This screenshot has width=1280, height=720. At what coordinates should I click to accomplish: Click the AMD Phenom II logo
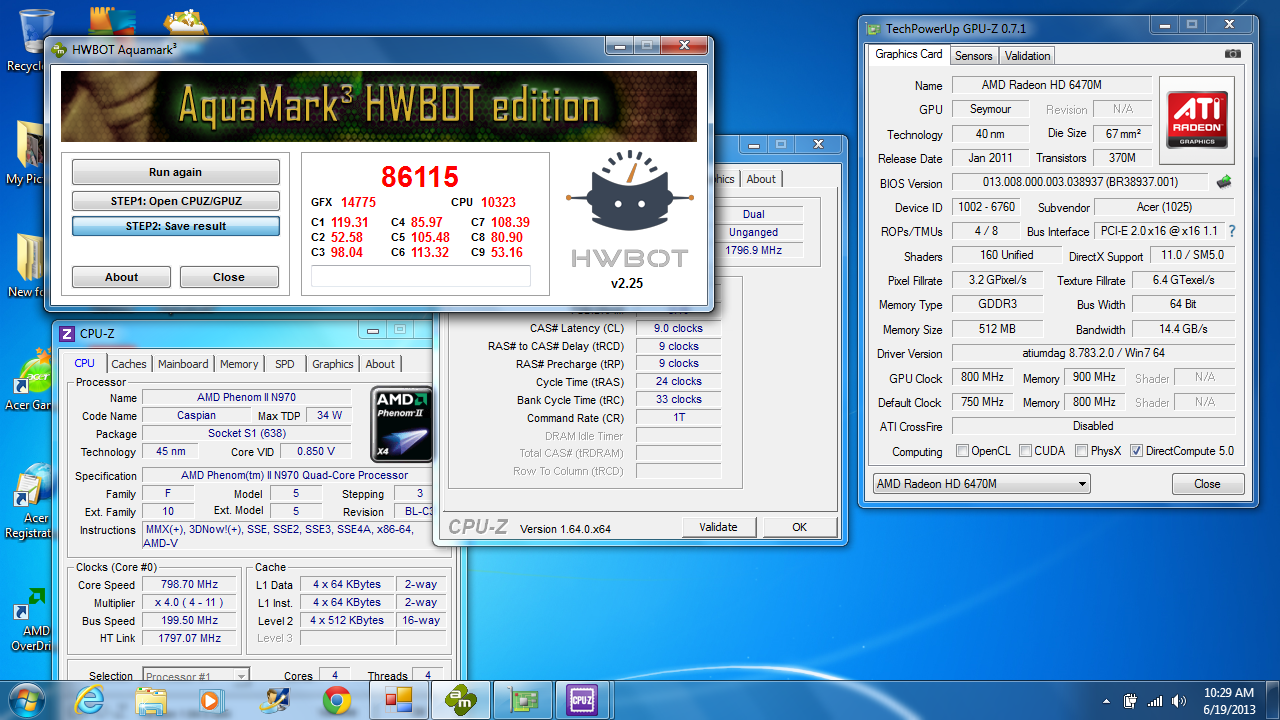(402, 425)
